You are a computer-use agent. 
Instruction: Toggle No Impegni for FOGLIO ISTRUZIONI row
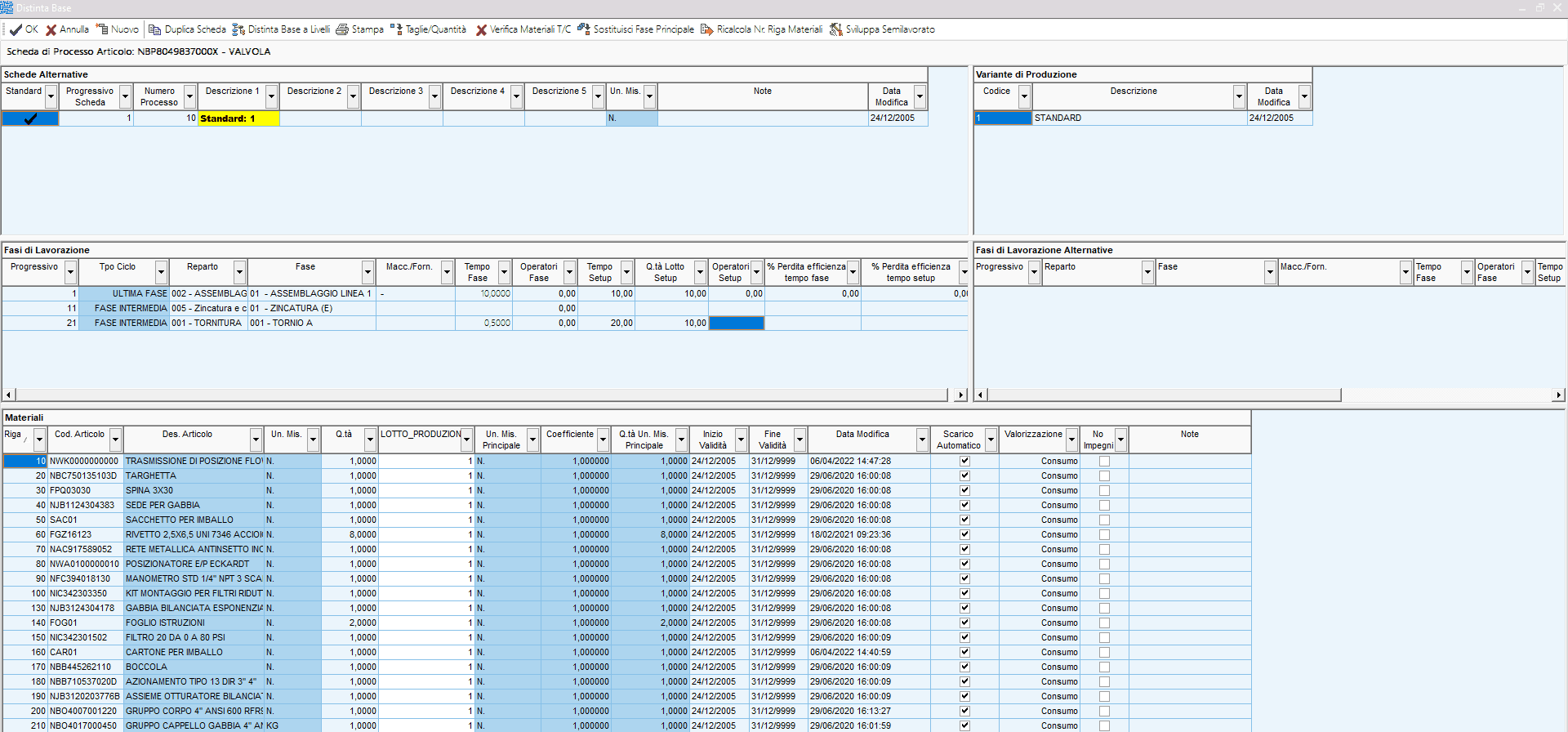(x=1104, y=623)
